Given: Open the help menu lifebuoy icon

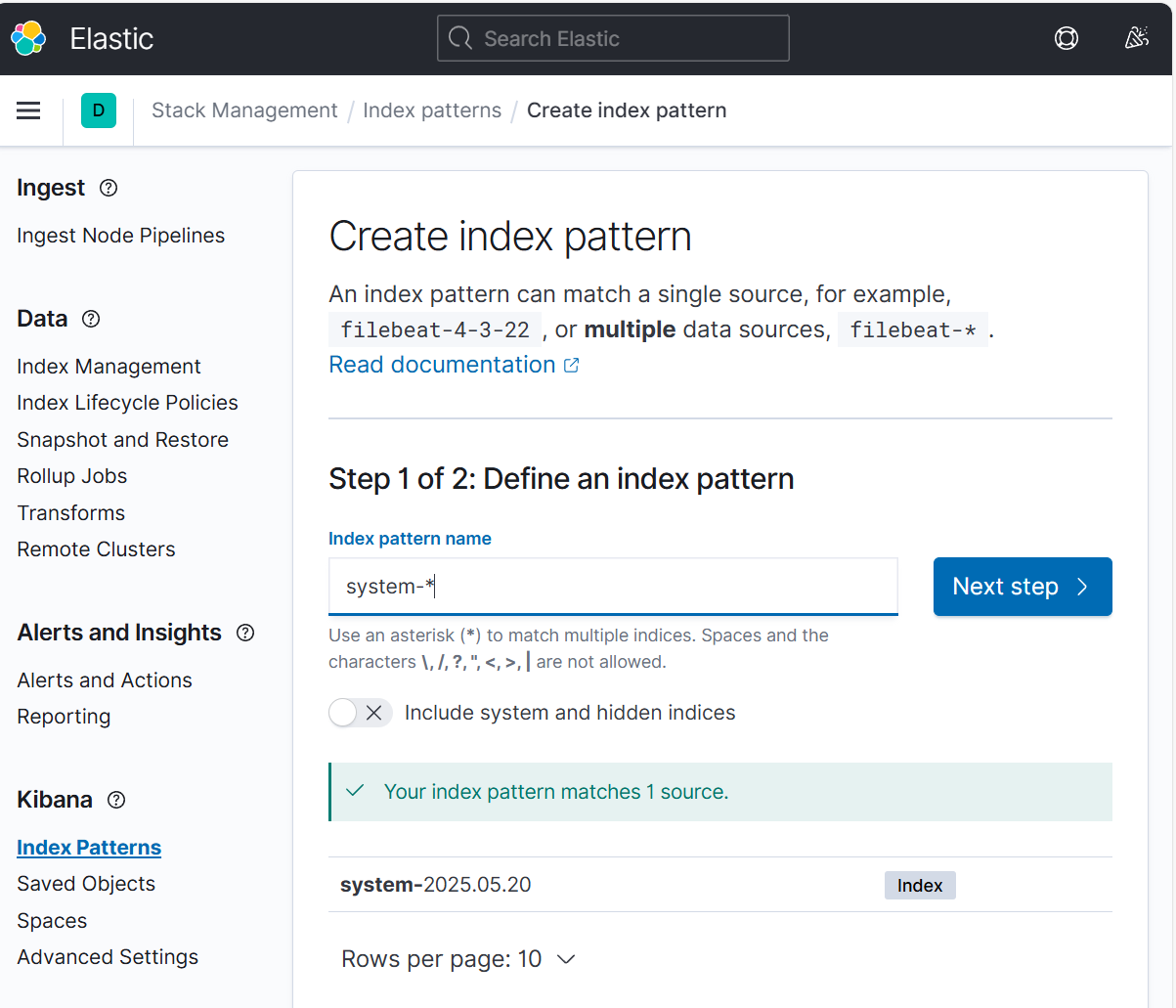Looking at the screenshot, I should (x=1067, y=38).
